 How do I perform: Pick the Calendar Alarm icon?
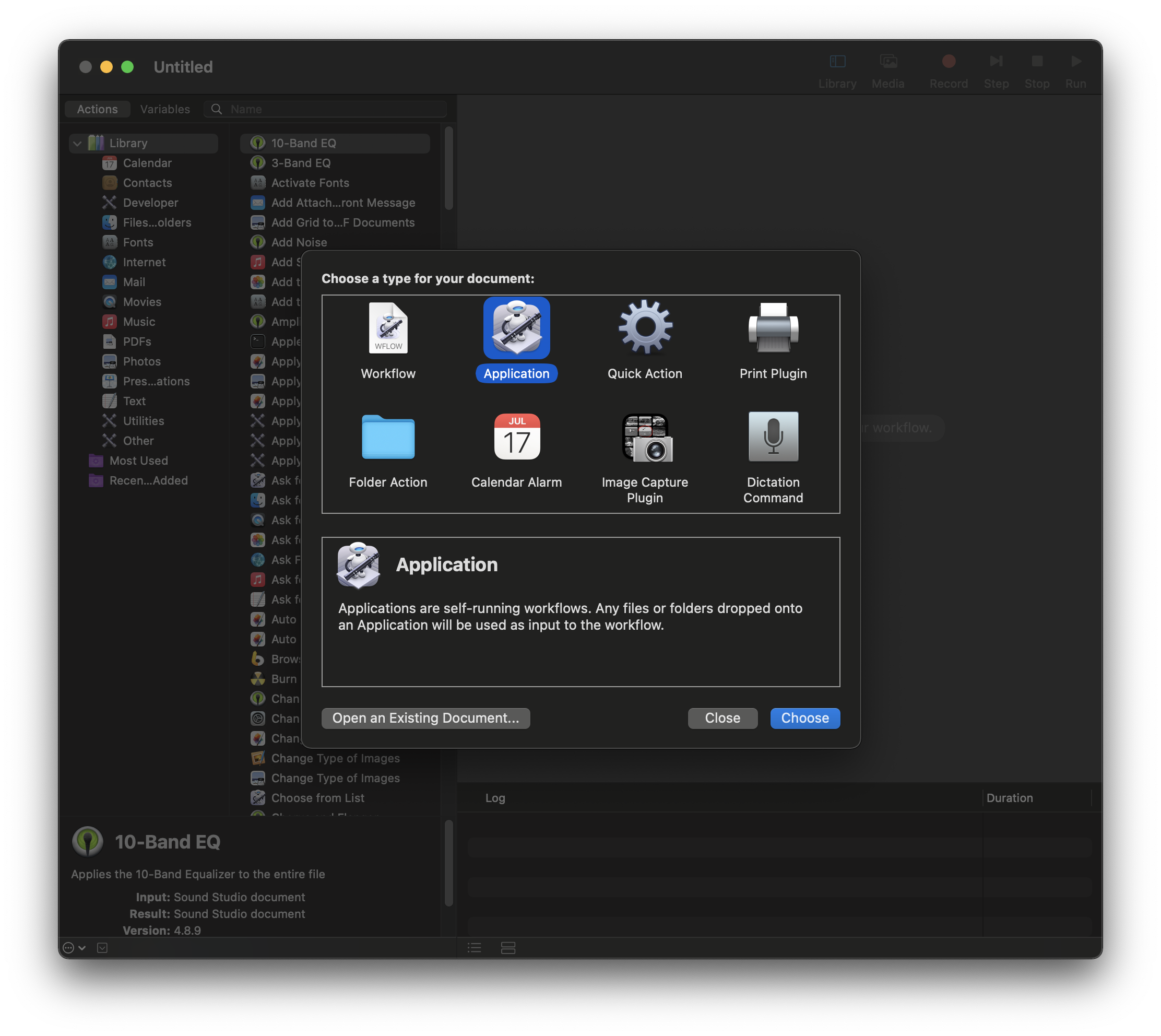[x=516, y=437]
